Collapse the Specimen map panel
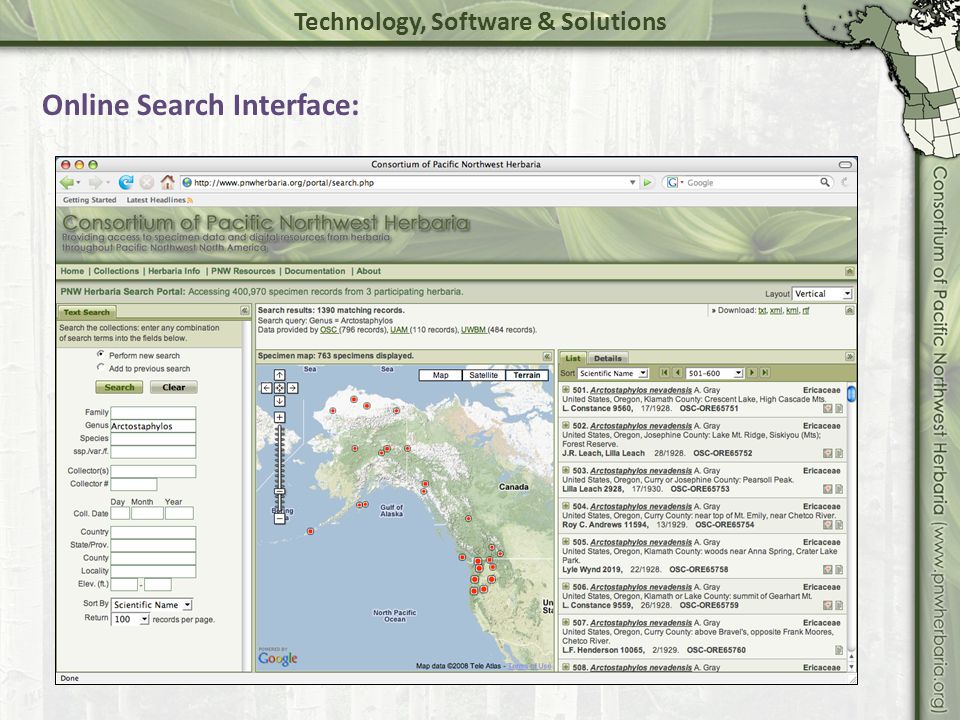Viewport: 960px width, 720px height. (x=547, y=356)
